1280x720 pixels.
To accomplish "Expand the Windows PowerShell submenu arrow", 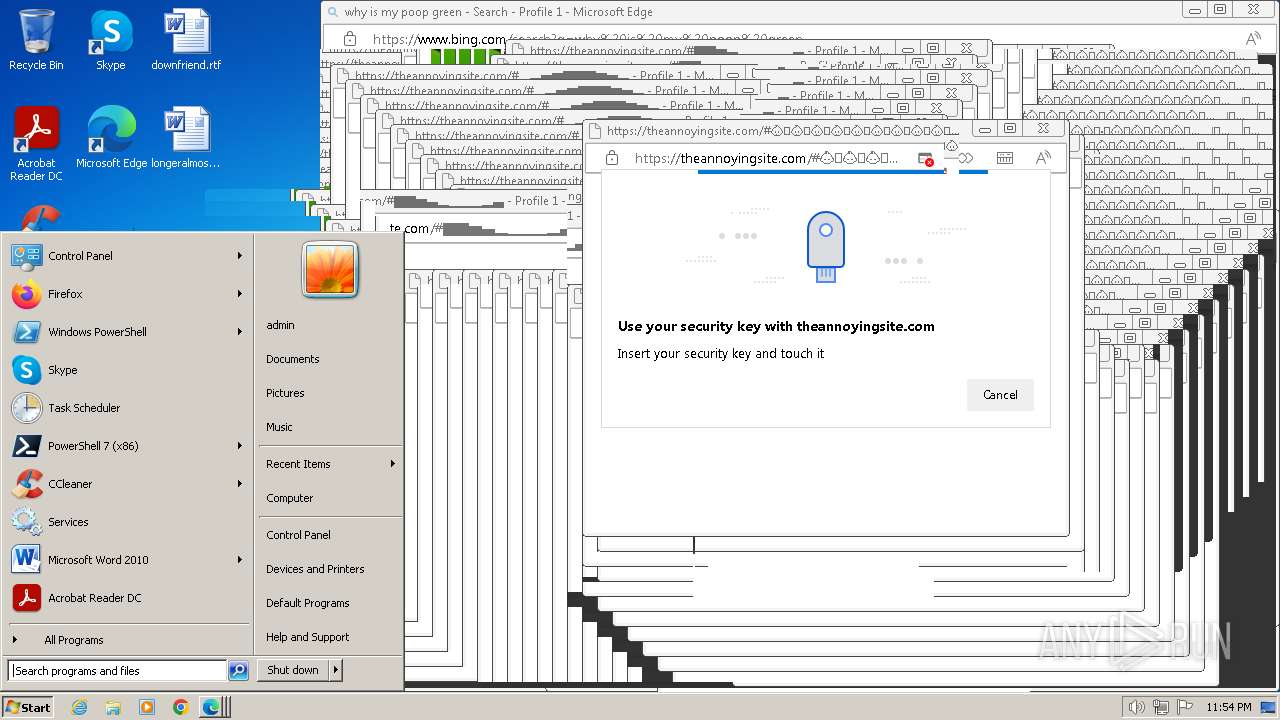I will tap(240, 332).
